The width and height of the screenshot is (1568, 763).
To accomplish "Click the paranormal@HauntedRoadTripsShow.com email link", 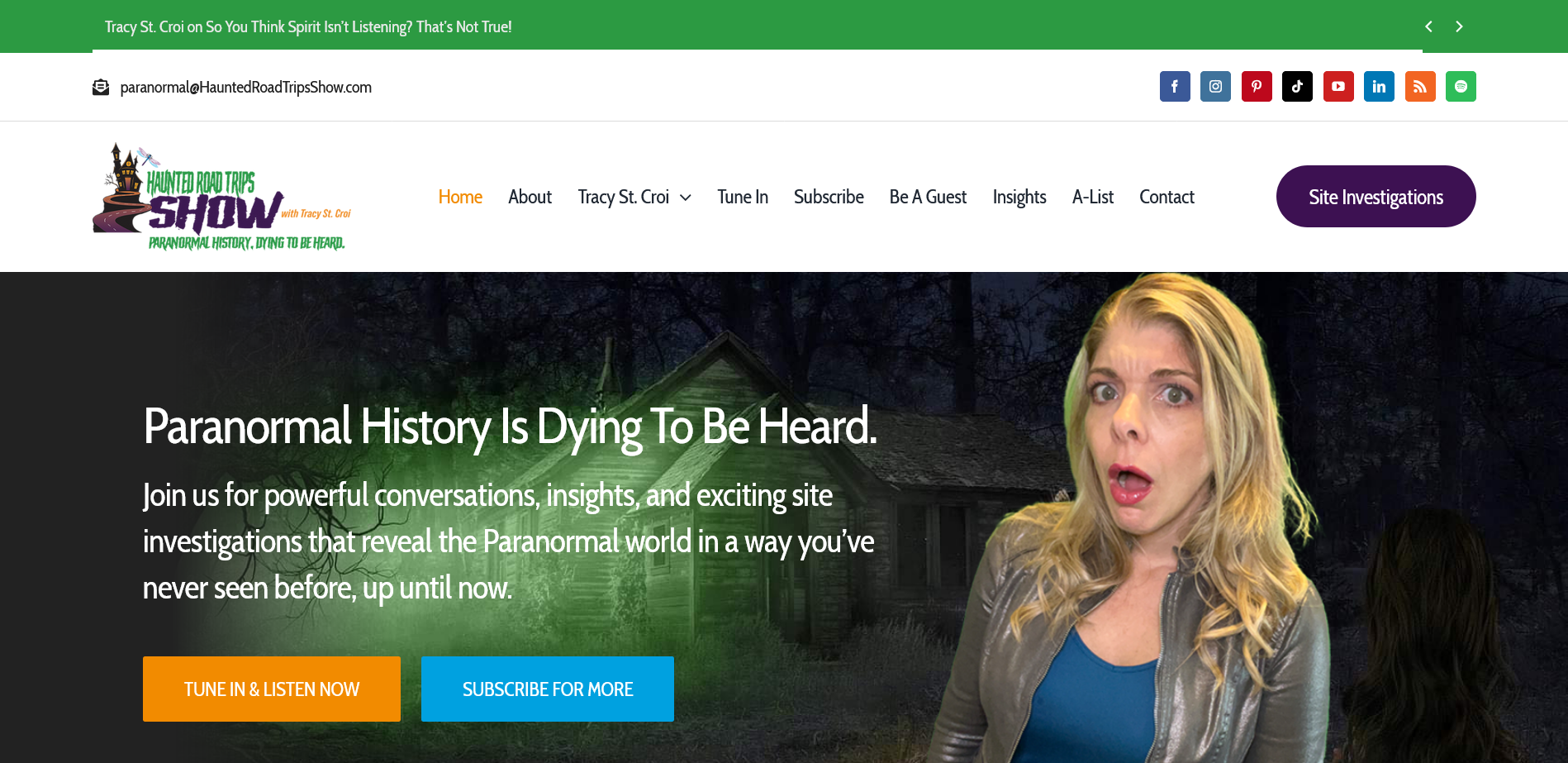I will click(246, 88).
